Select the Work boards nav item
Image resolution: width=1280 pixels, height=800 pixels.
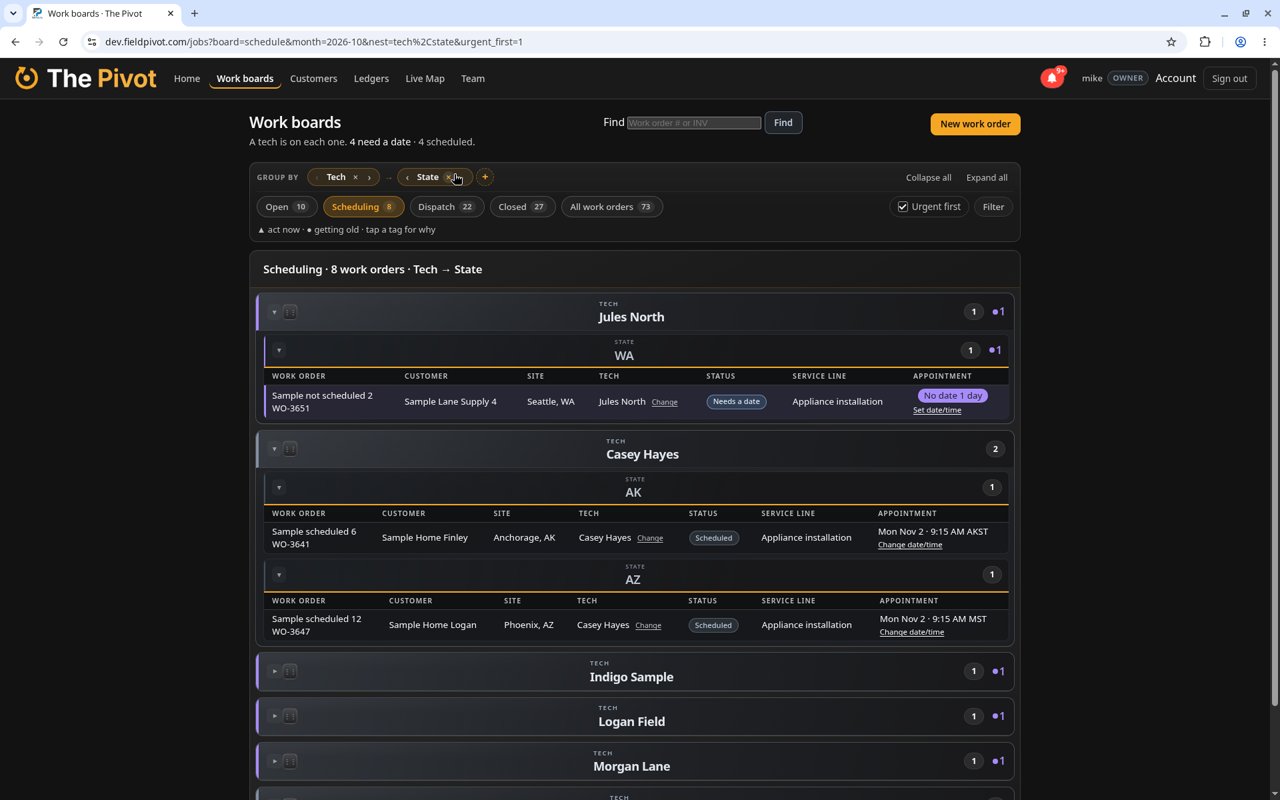(x=245, y=78)
